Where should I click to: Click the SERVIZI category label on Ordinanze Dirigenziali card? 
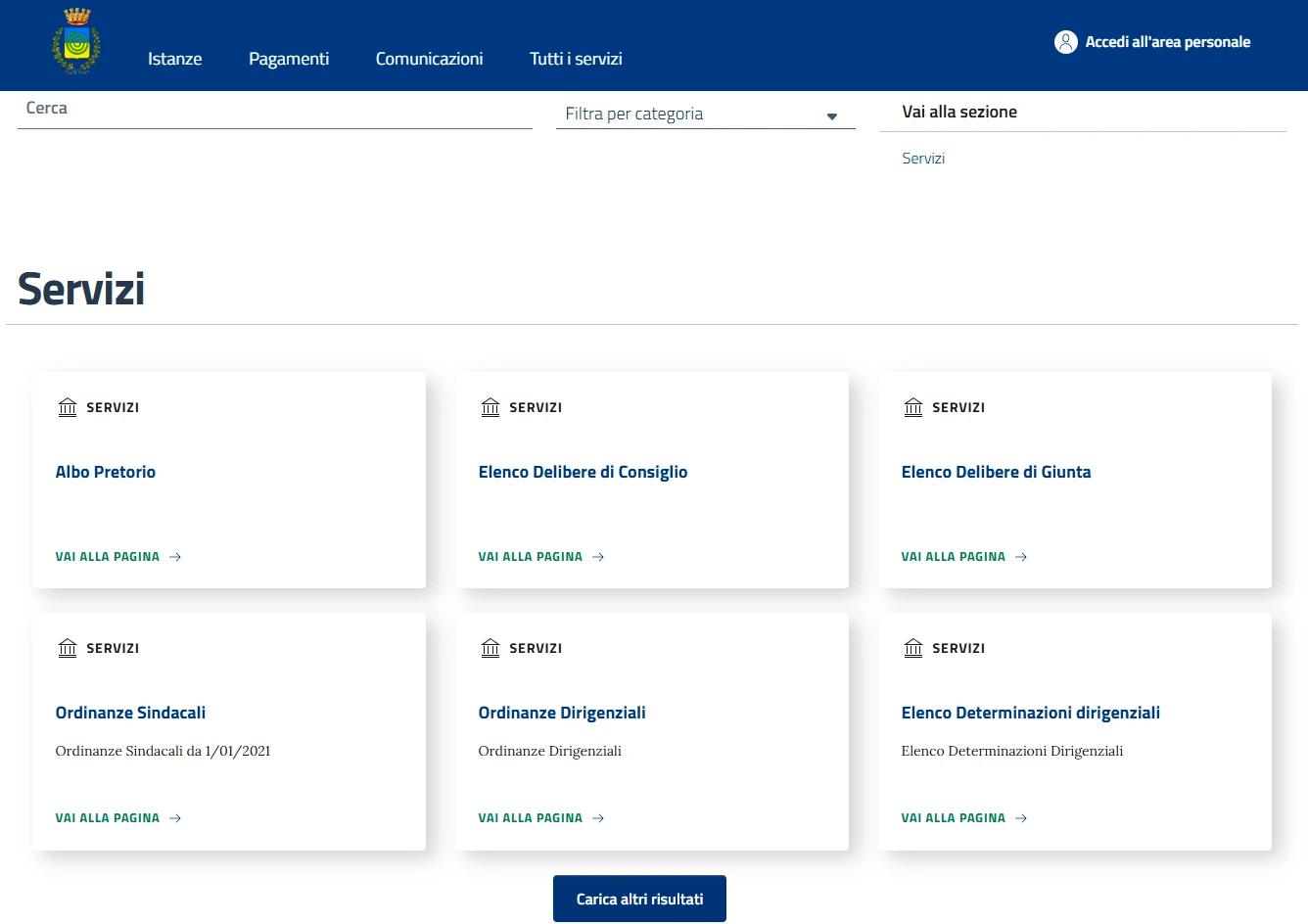point(536,648)
